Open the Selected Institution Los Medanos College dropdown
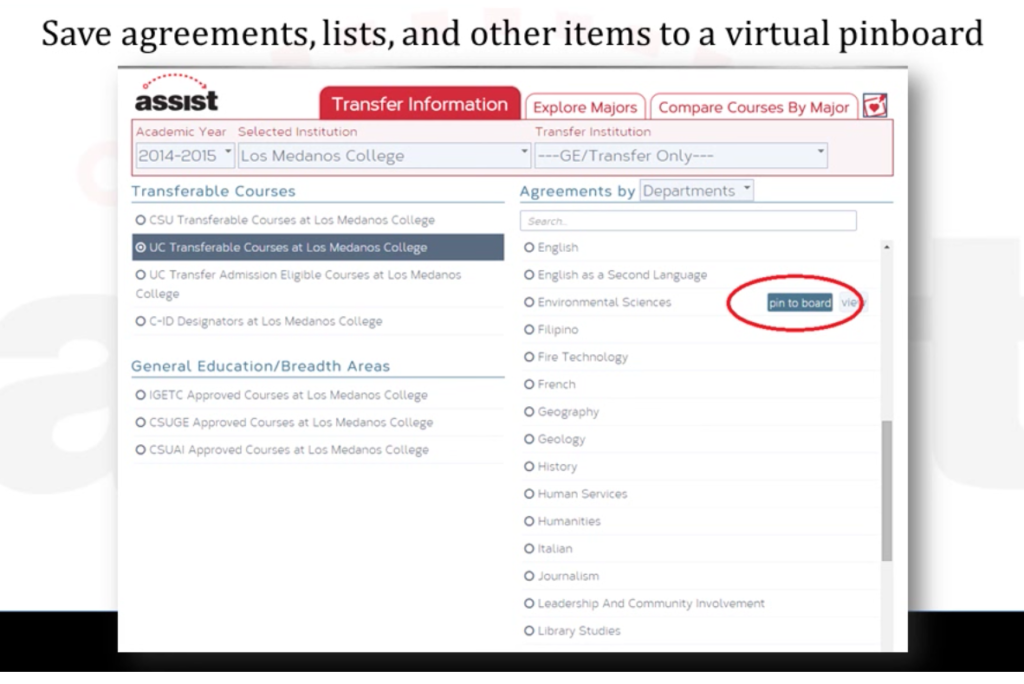This screenshot has height=684, width=1024. 384,155
